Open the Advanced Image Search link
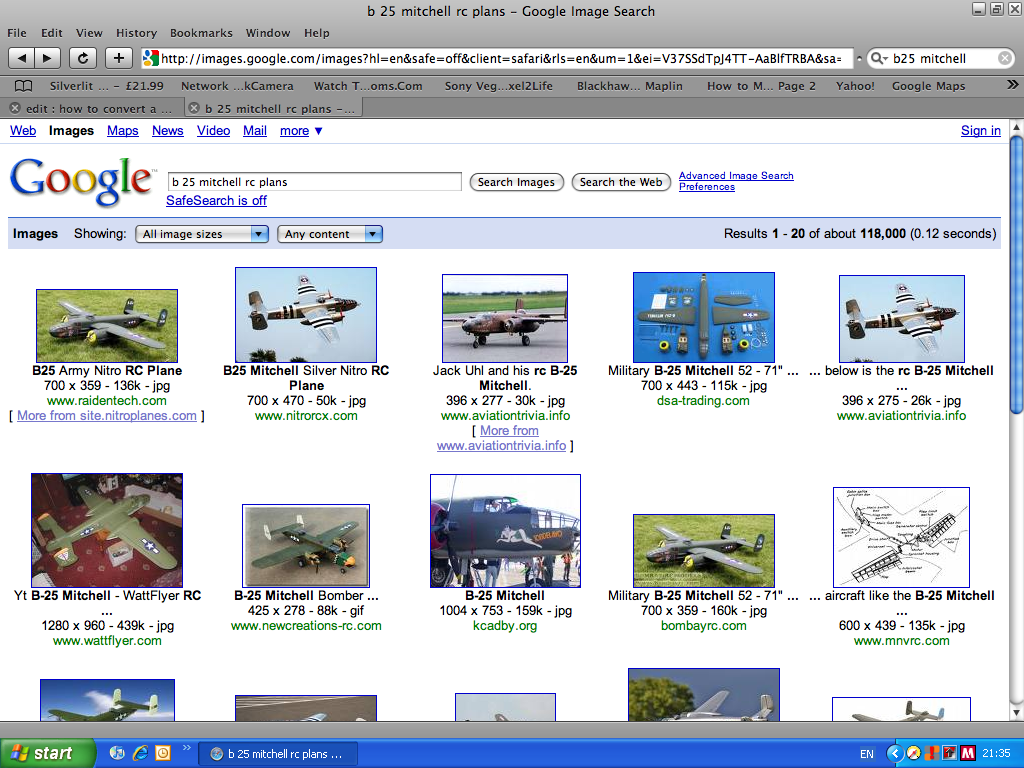Screen dimensions: 1024x768 point(736,175)
